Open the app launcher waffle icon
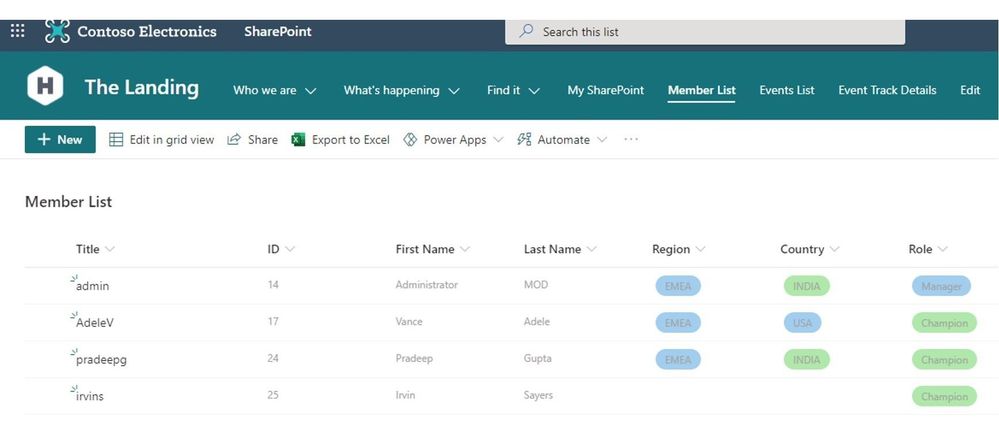This screenshot has height=447, width=999. pos(17,31)
